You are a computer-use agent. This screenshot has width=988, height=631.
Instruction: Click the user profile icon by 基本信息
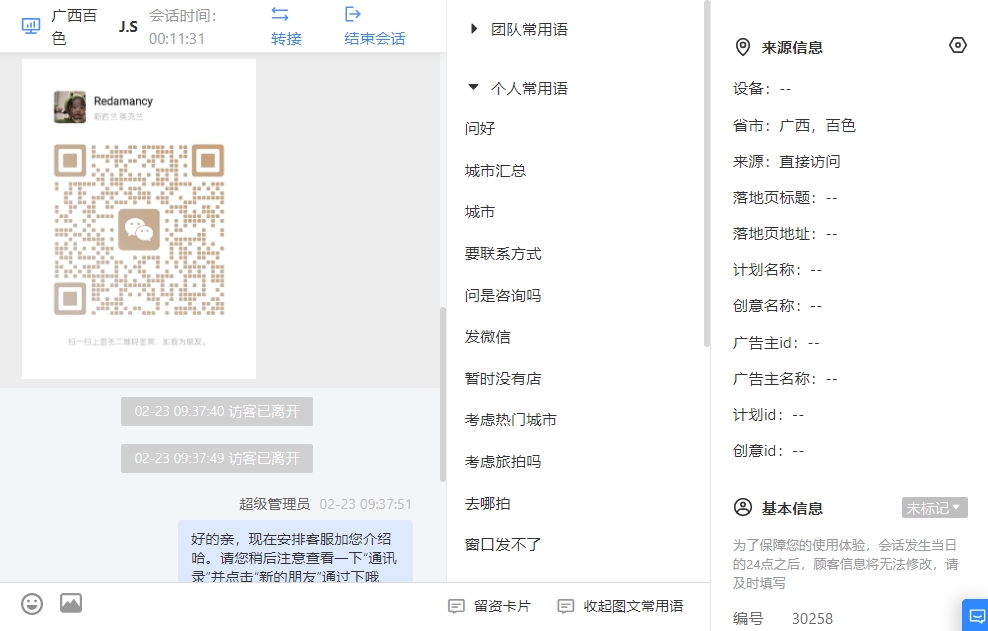point(743,507)
